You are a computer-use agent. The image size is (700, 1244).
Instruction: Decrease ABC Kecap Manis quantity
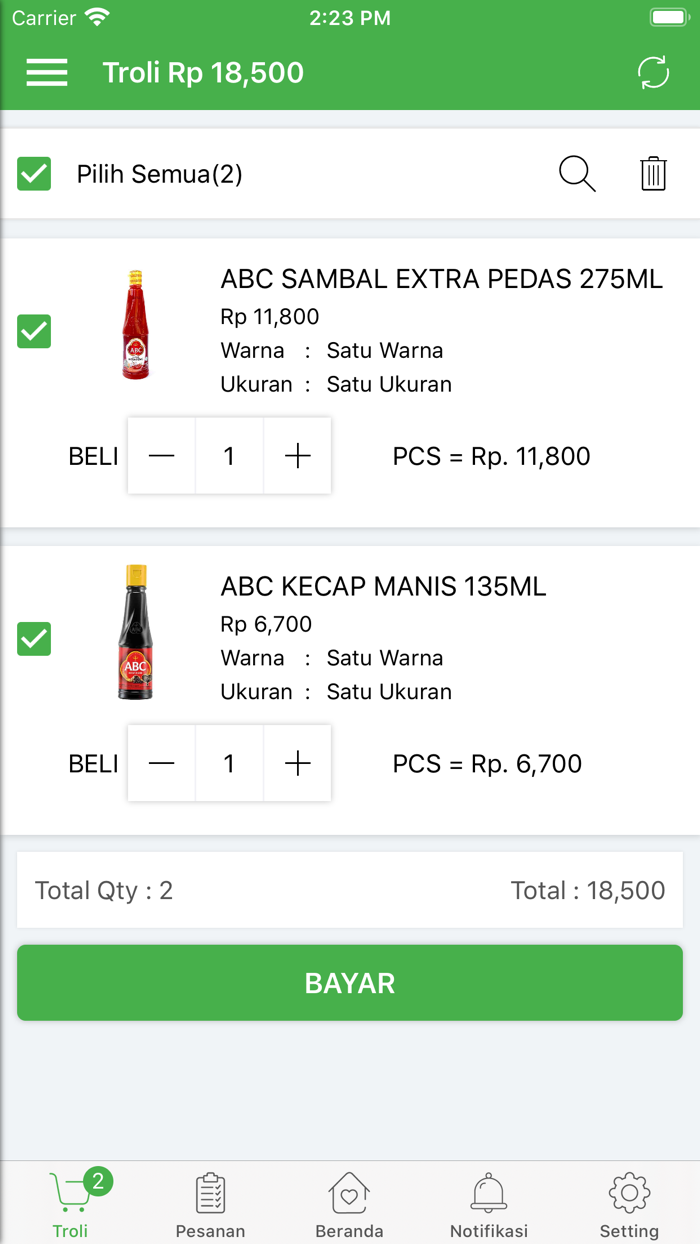click(x=161, y=764)
